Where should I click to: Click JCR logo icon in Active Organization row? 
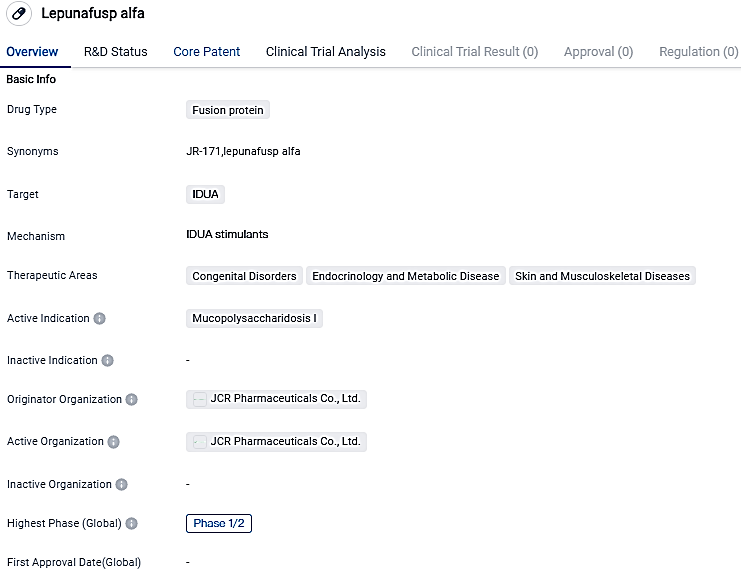tap(199, 442)
